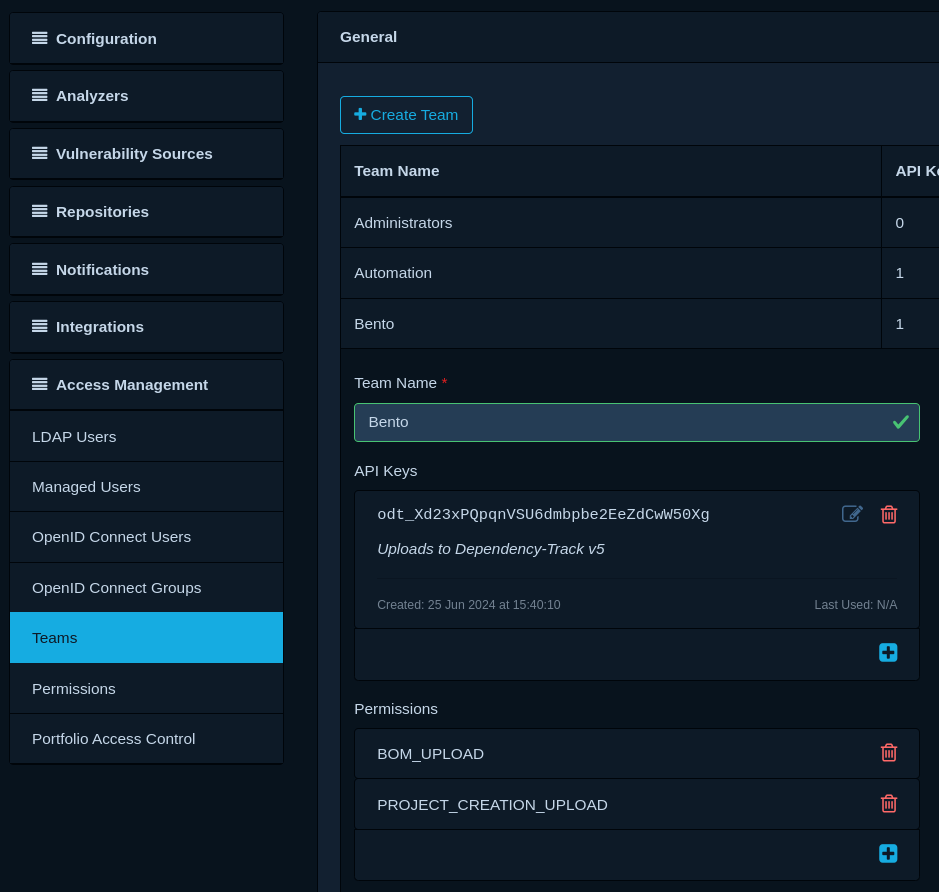
Task: Select the Teams entry in the sidebar
Action: 146,637
